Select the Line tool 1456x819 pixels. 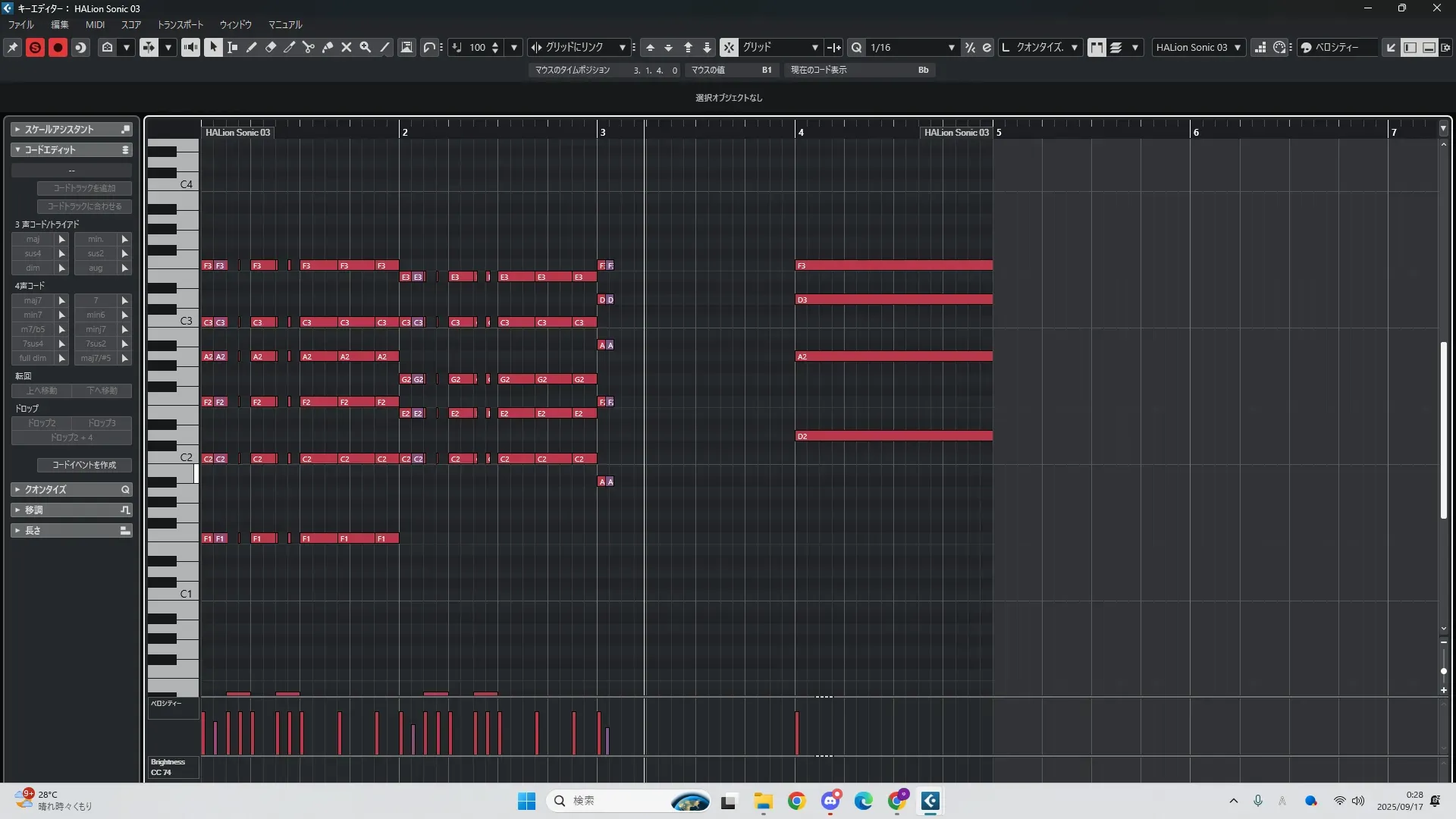[x=385, y=48]
